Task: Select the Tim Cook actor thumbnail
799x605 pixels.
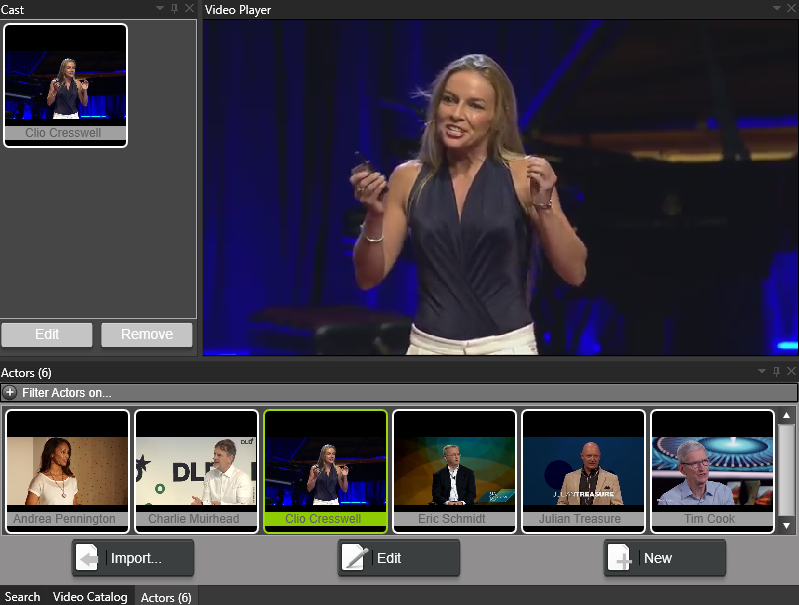Action: [x=712, y=470]
